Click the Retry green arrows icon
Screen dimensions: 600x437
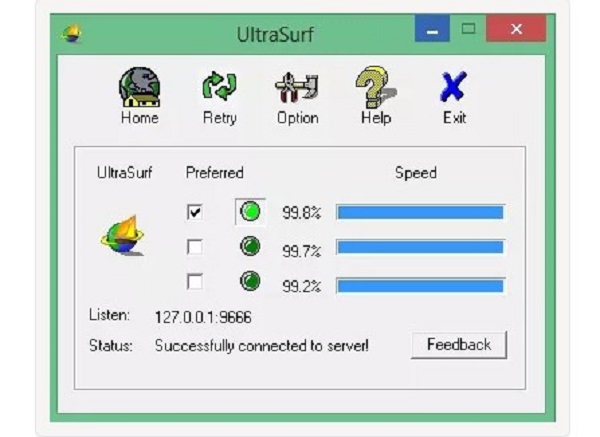pos(219,86)
